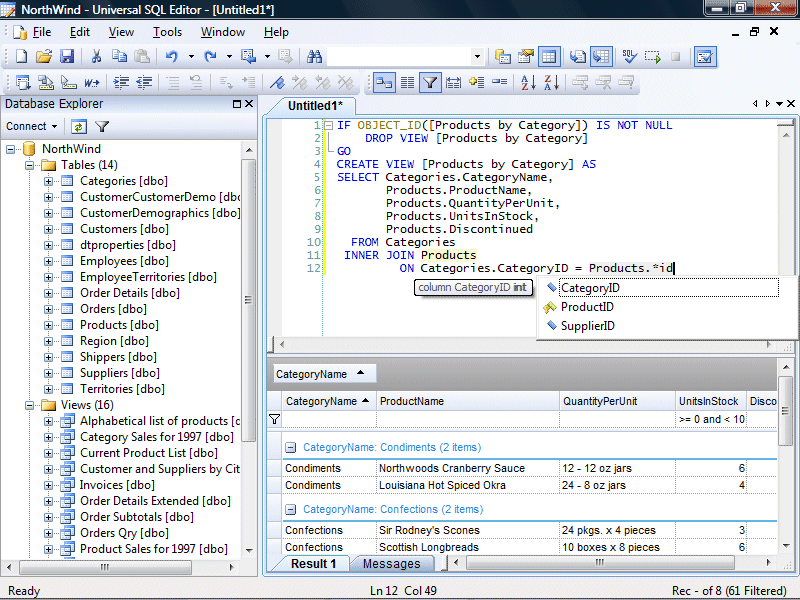Select the Result 1 tab
Viewport: 800px width, 600px height.
click(313, 564)
